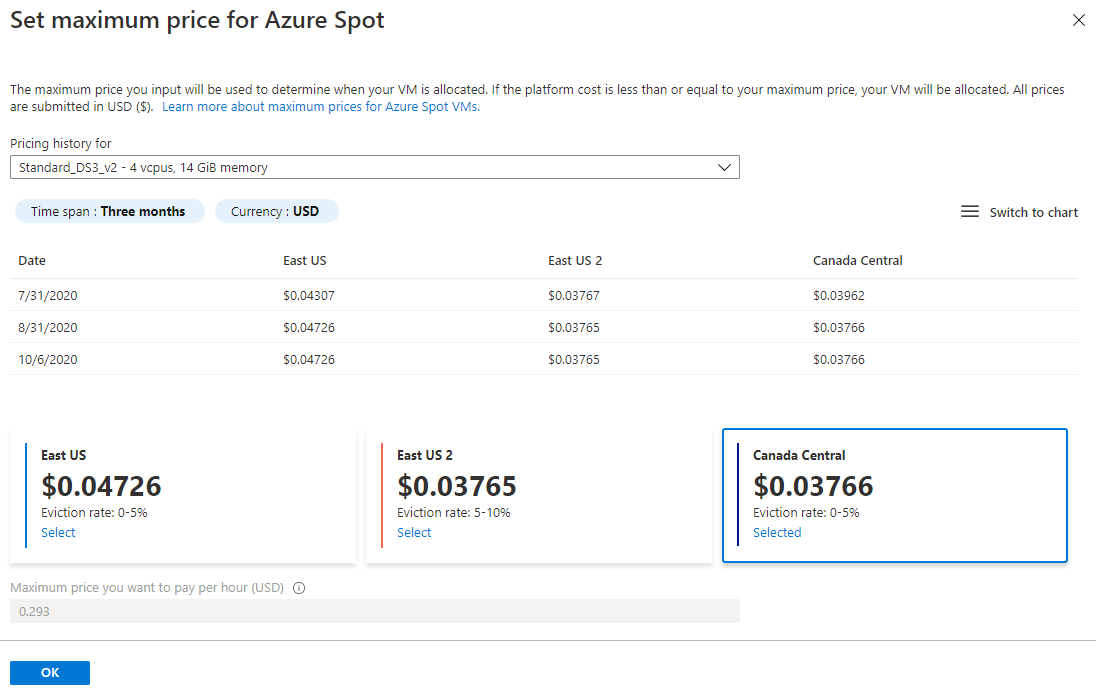Click Select under East US 2 pricing

(x=414, y=532)
